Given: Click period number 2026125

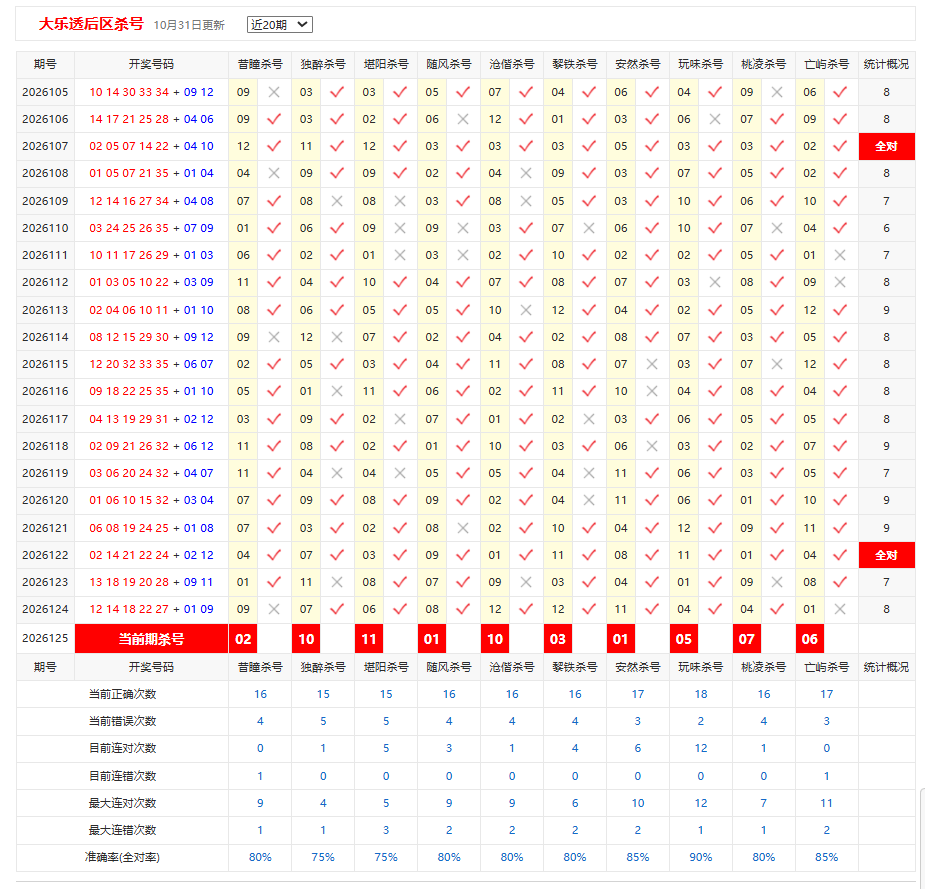Looking at the screenshot, I should [45, 638].
